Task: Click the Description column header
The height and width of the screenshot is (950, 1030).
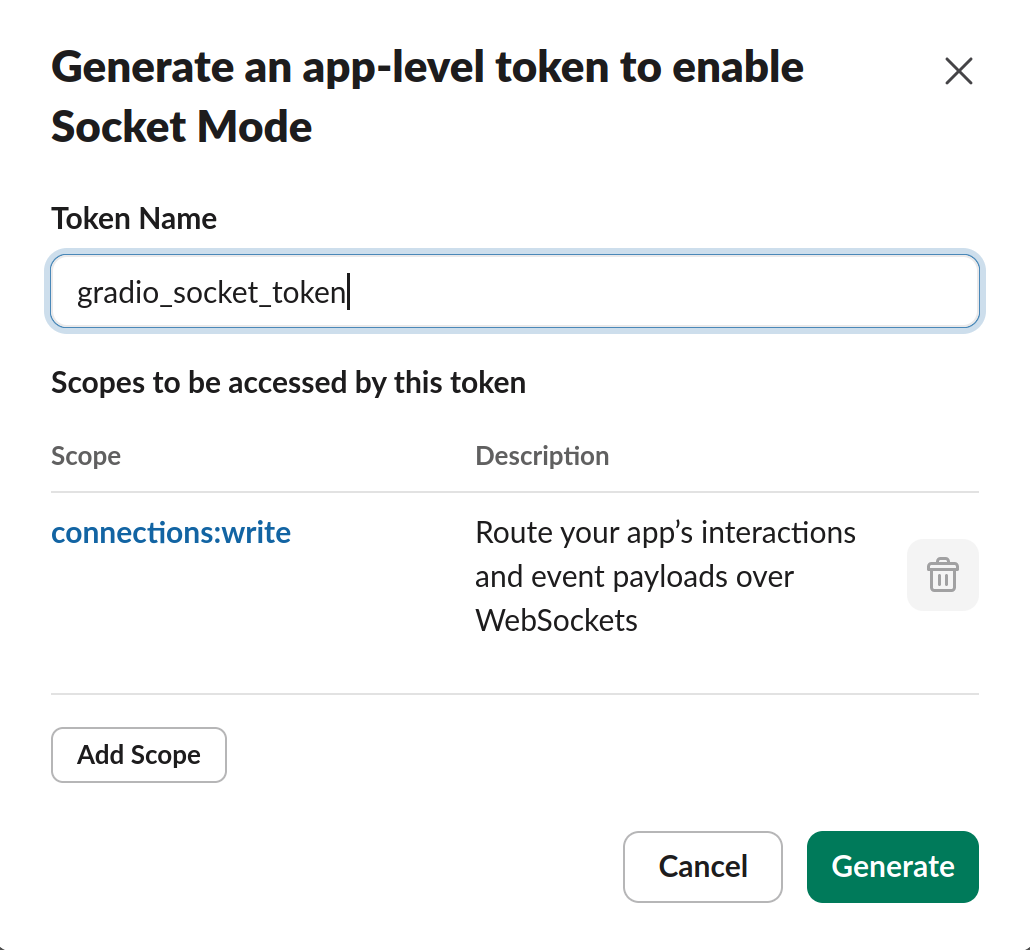Action: 543,456
